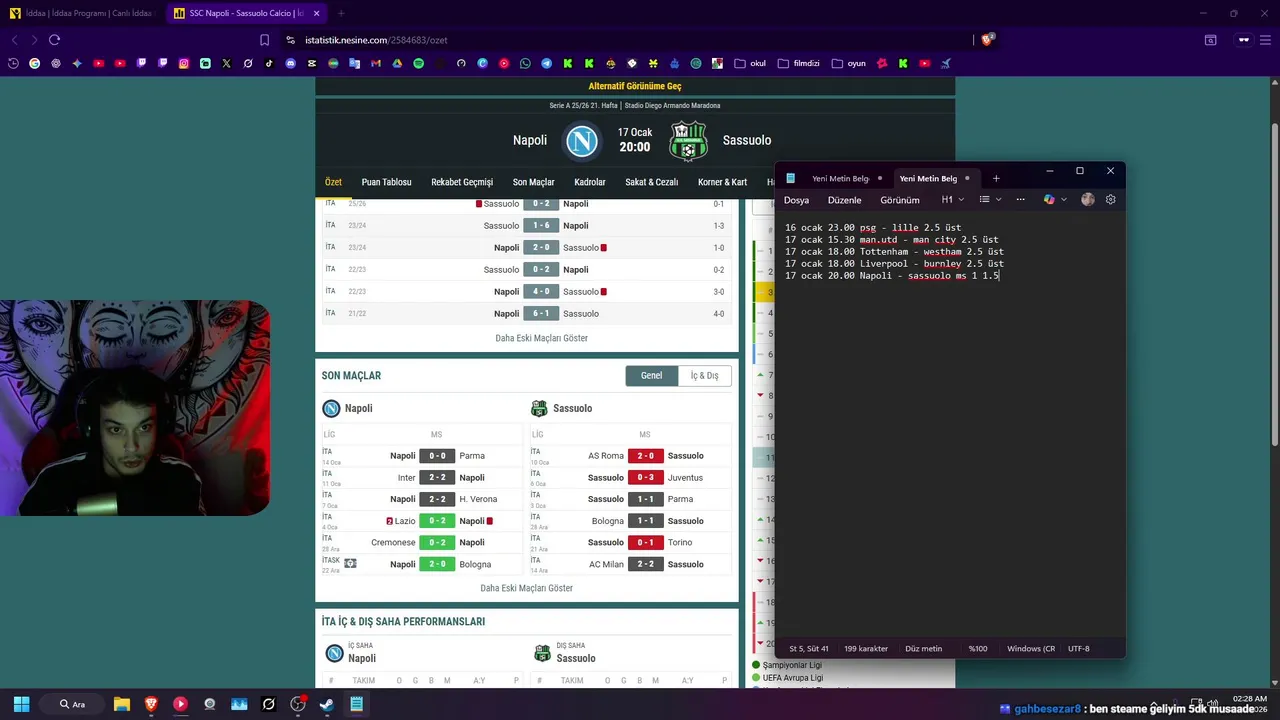Open the 'okul' bookmarks folder

tap(750, 63)
